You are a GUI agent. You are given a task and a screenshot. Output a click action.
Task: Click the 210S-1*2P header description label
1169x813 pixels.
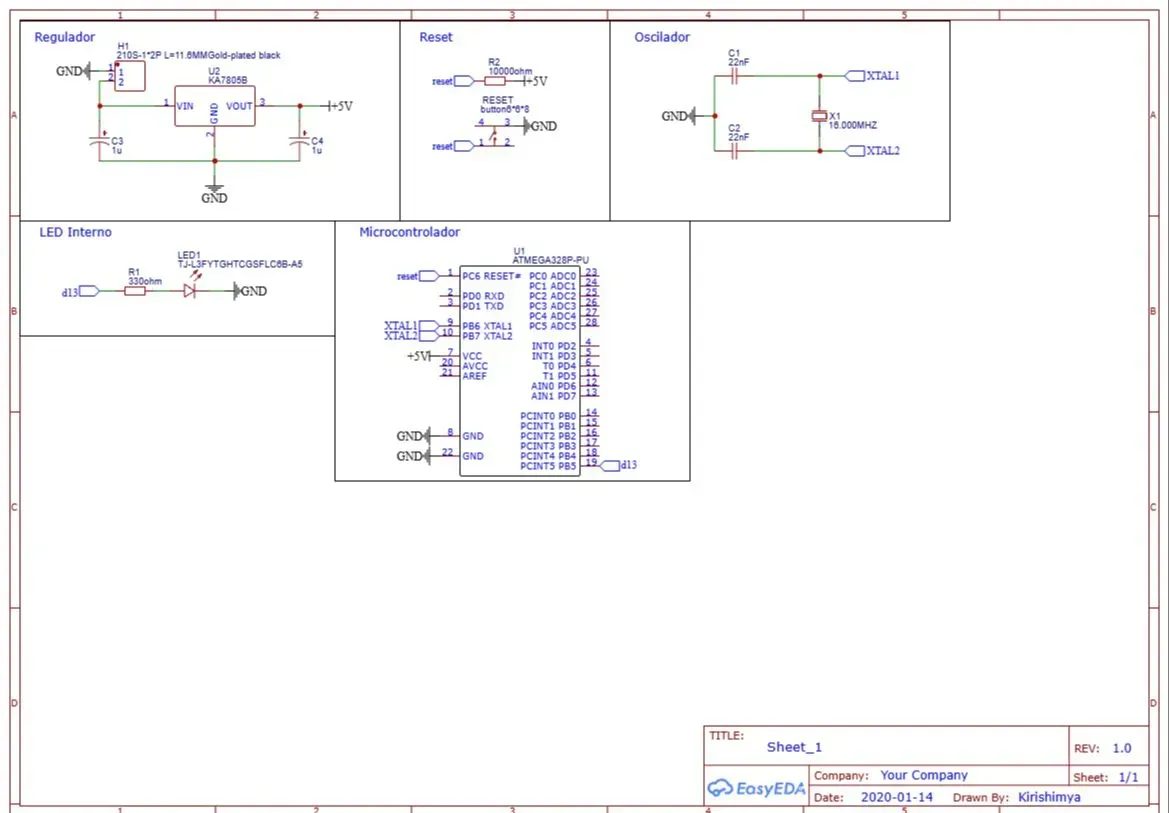point(198,55)
